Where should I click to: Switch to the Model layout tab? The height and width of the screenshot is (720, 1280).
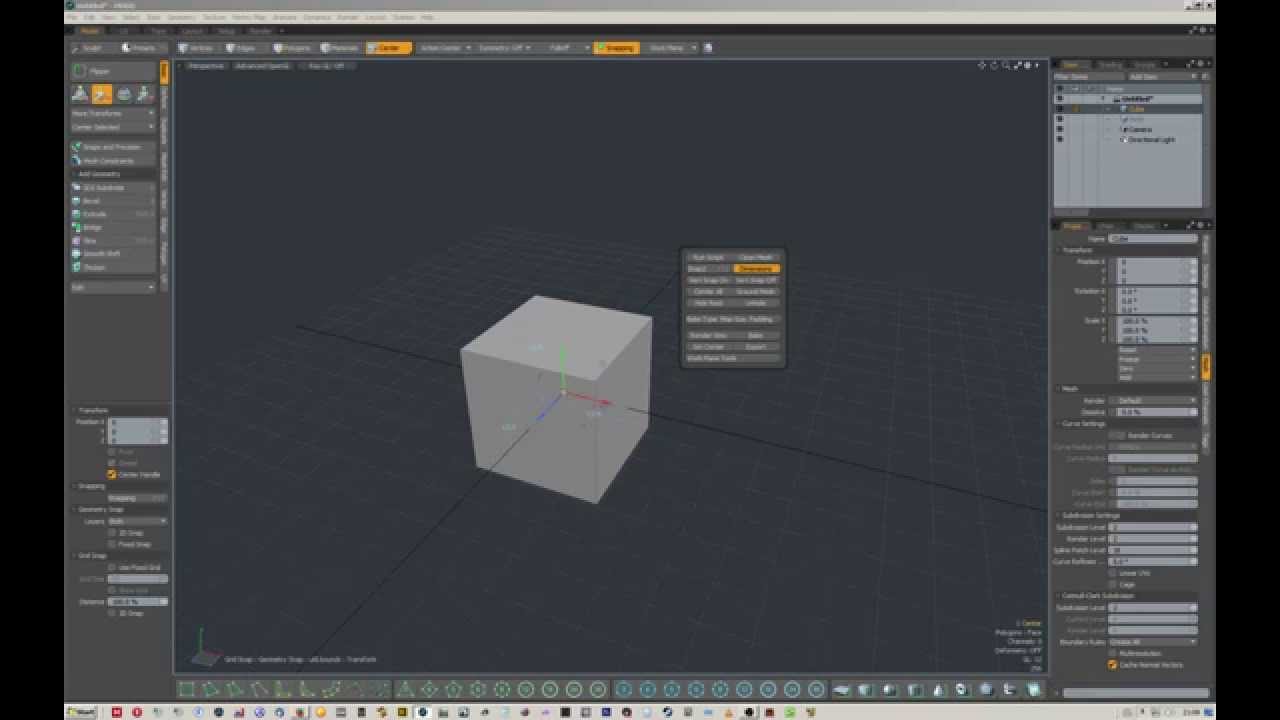[x=89, y=31]
